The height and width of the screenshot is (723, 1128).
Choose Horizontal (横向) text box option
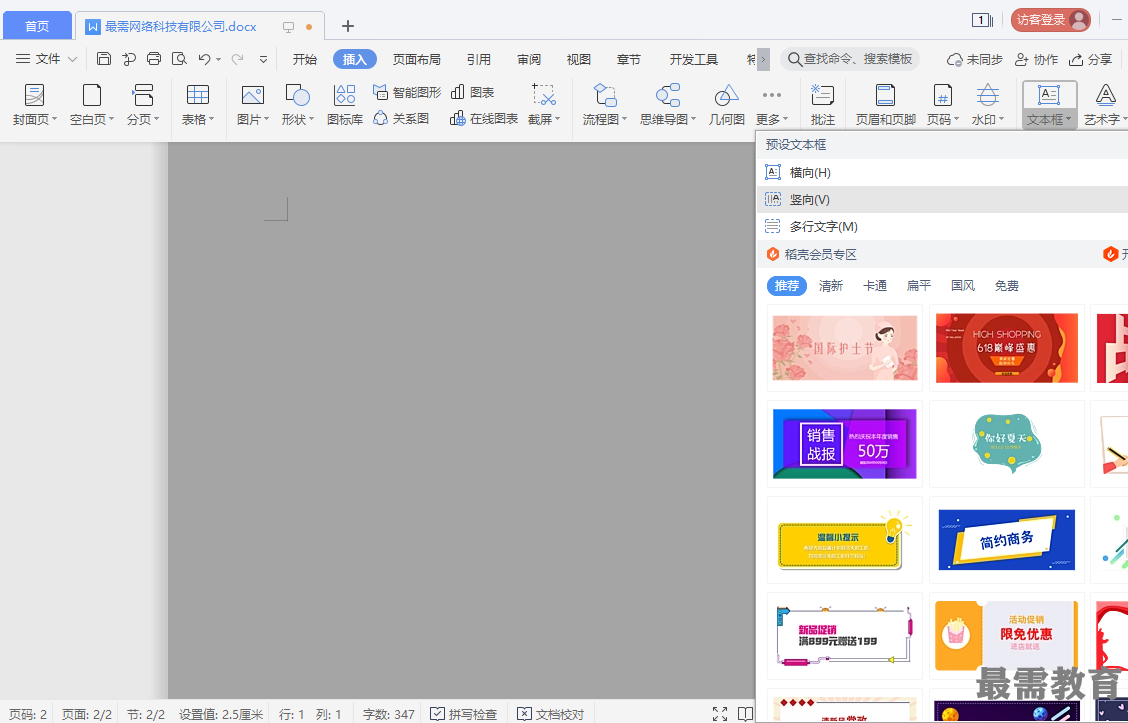pos(942,173)
